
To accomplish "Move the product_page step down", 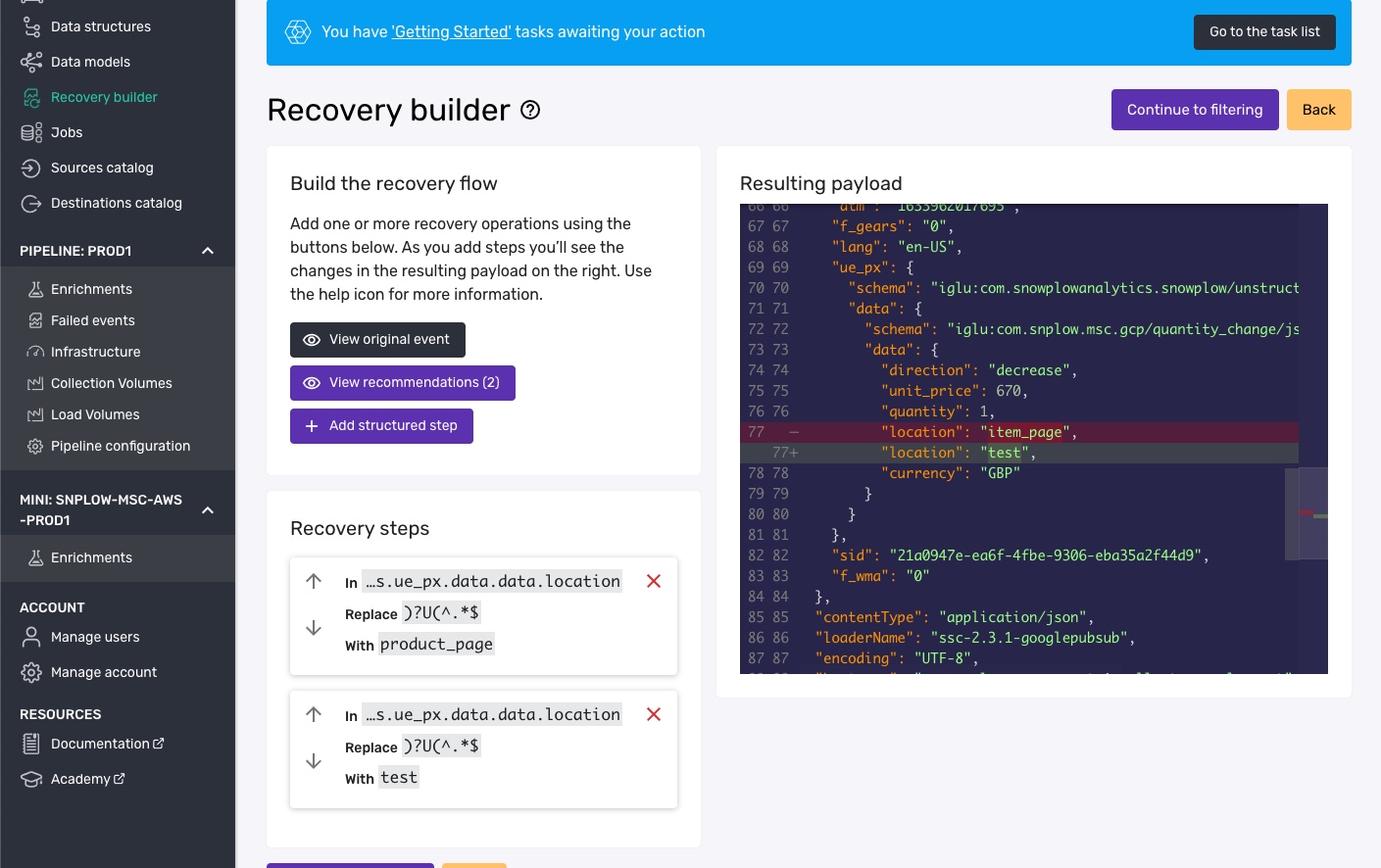I will click(x=314, y=628).
